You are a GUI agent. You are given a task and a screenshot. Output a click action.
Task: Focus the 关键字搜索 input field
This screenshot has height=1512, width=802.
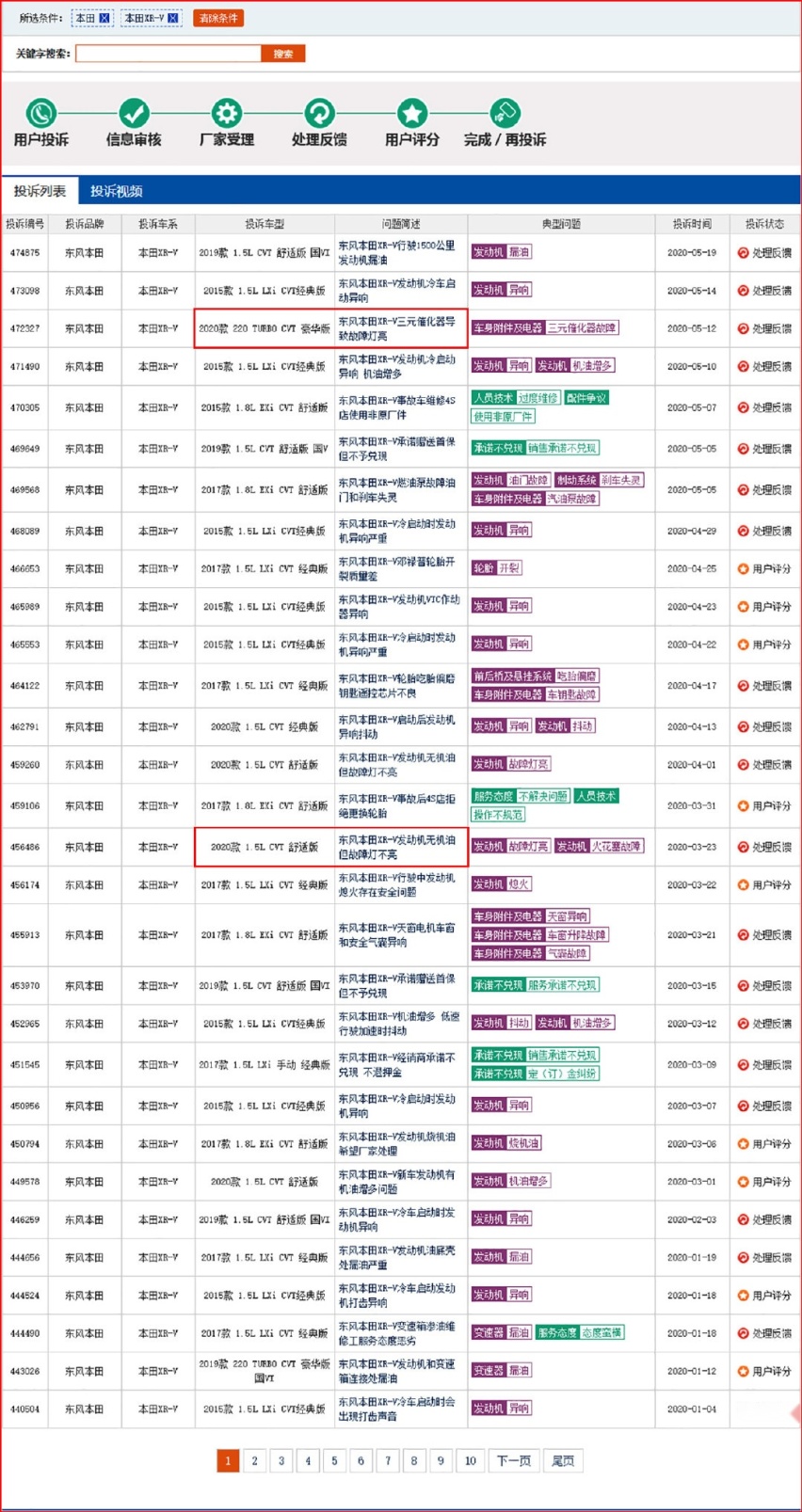168,54
